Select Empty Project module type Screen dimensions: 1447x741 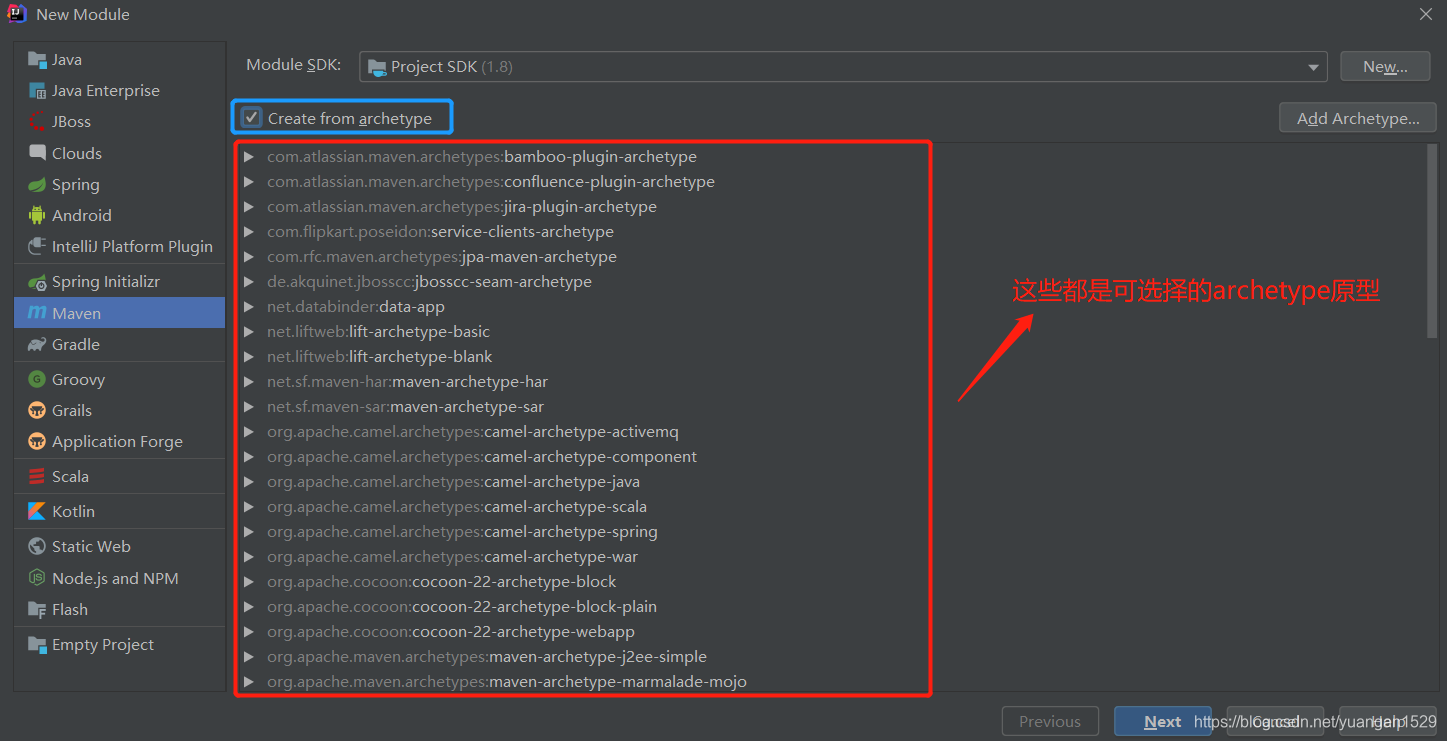tap(120, 644)
